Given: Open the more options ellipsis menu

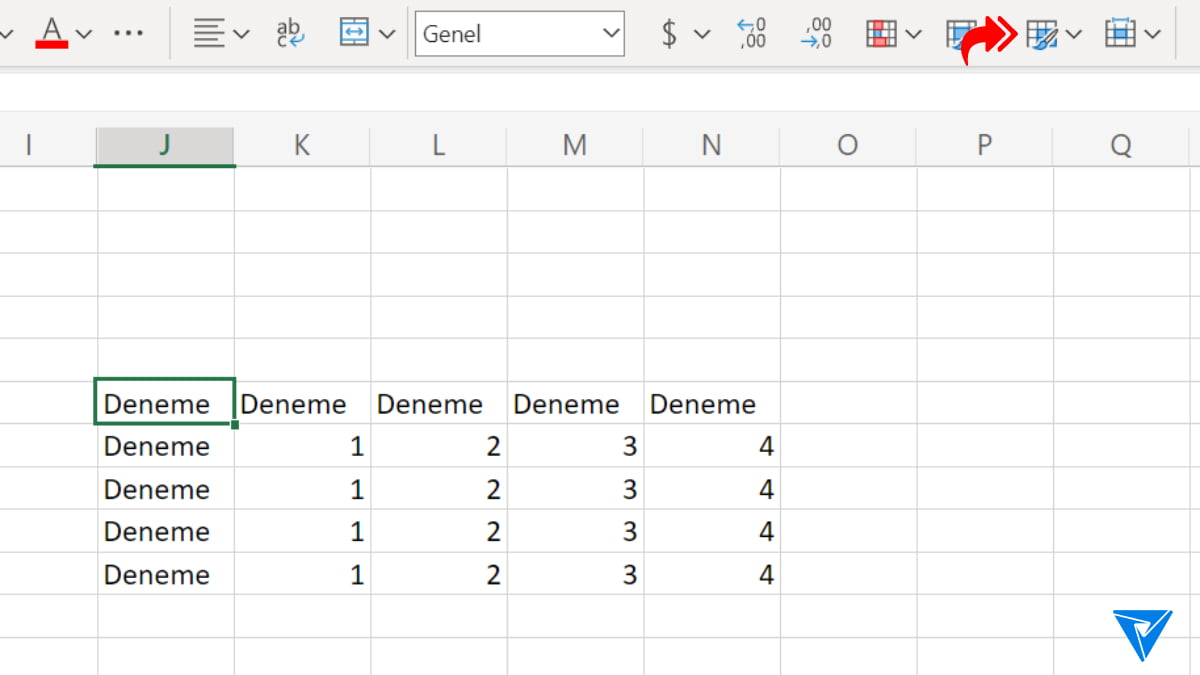Looking at the screenshot, I should 128,34.
